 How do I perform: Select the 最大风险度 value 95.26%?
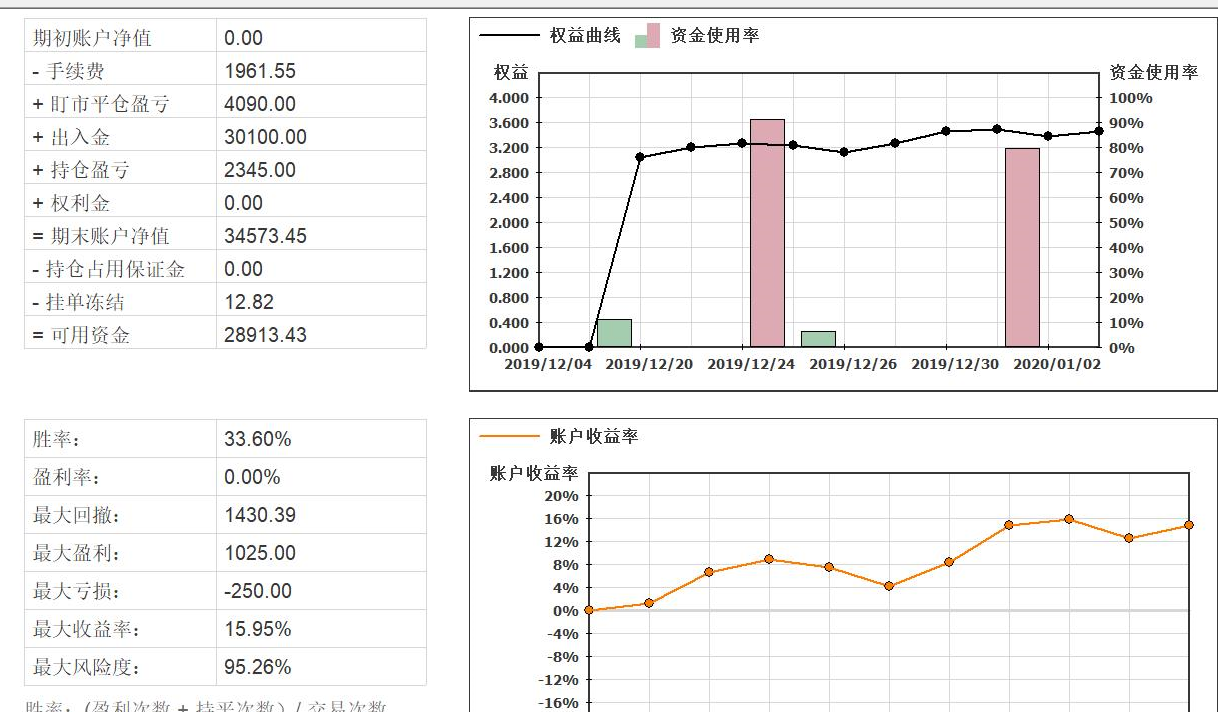point(258,667)
